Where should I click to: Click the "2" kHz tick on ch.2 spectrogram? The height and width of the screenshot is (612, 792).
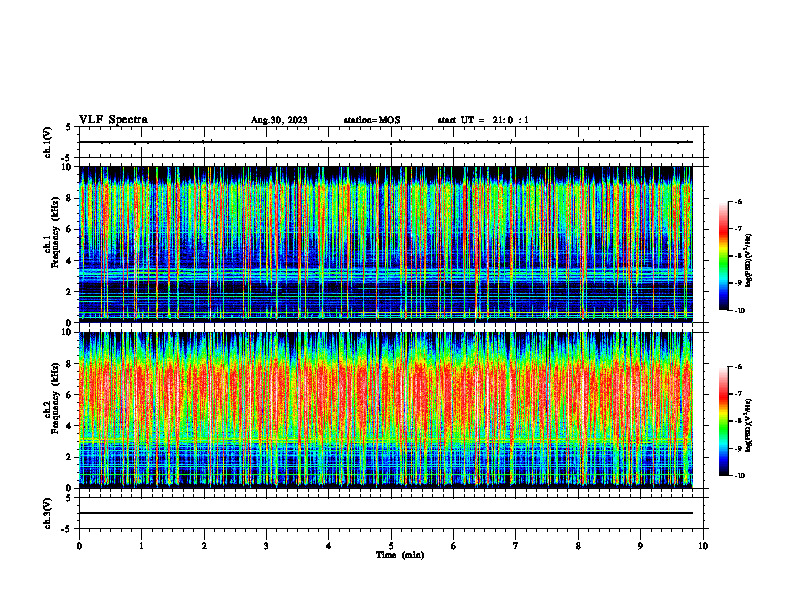click(x=70, y=457)
